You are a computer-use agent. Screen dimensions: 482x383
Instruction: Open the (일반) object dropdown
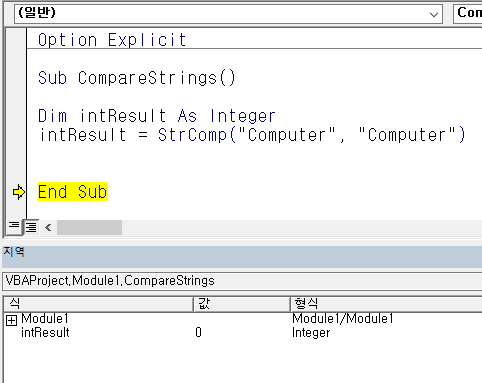click(x=228, y=14)
